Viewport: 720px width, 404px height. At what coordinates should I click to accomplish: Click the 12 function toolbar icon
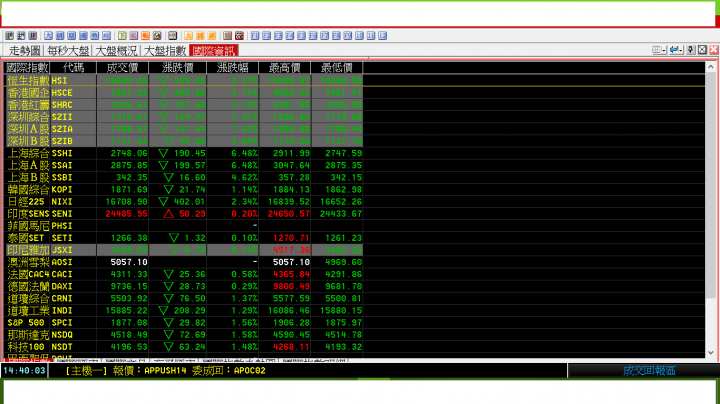click(382, 36)
